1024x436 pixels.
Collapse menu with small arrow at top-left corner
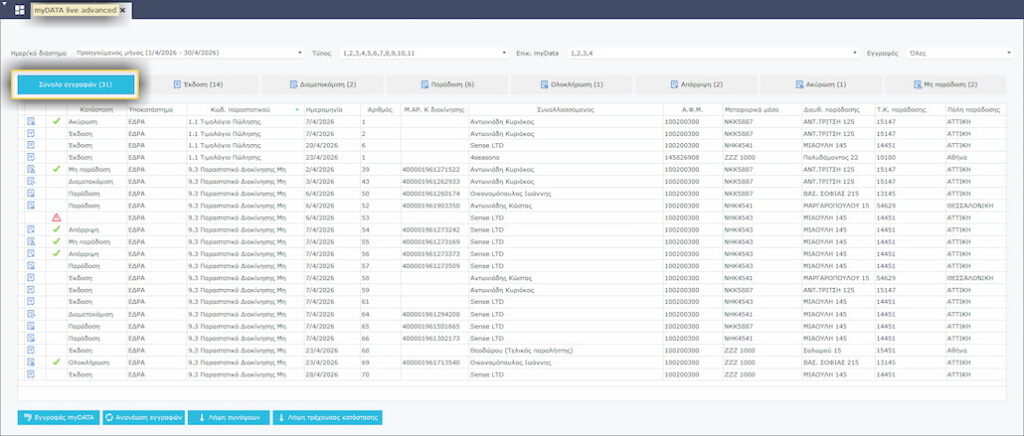[x=4, y=3]
